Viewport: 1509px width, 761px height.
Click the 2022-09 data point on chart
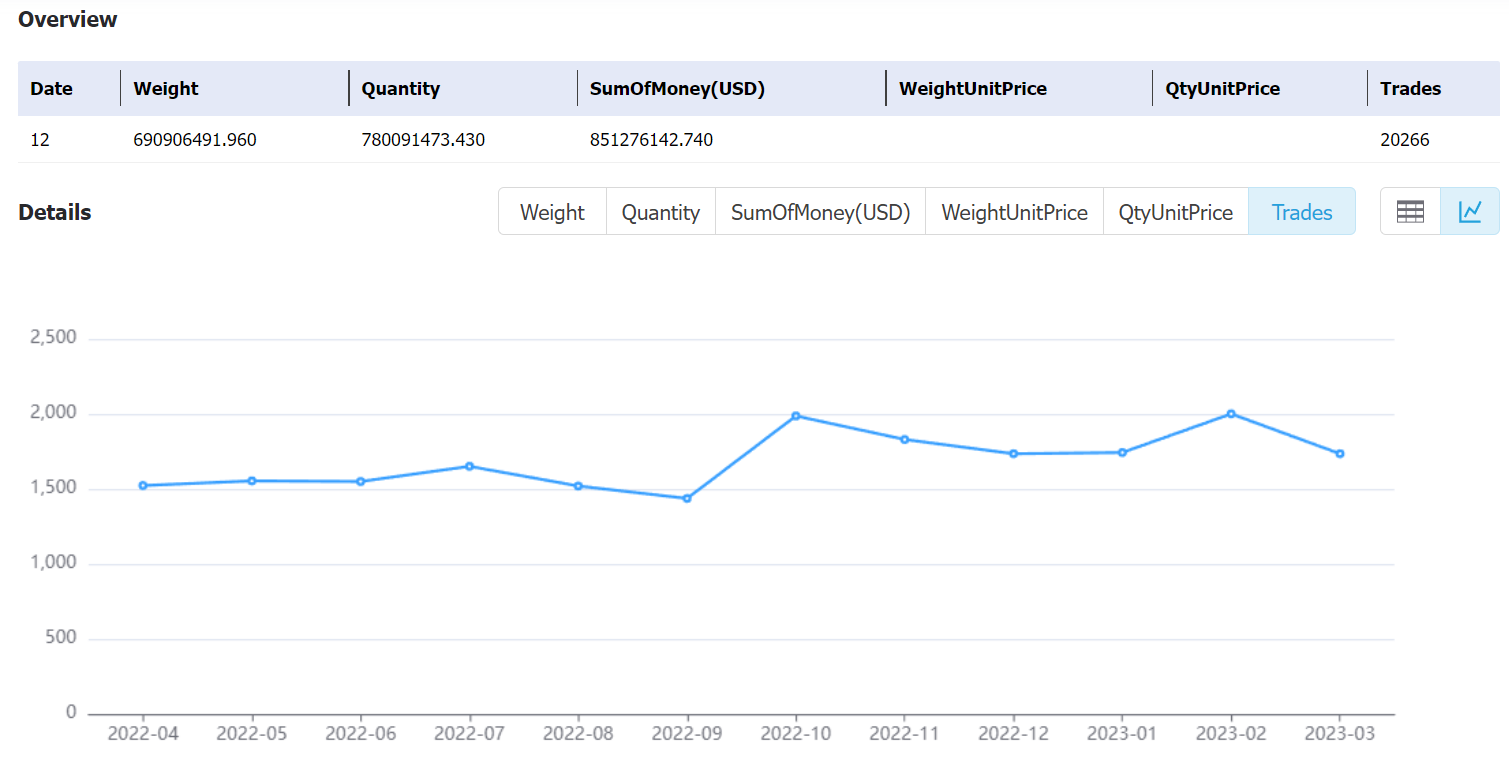pyautogui.click(x=687, y=498)
